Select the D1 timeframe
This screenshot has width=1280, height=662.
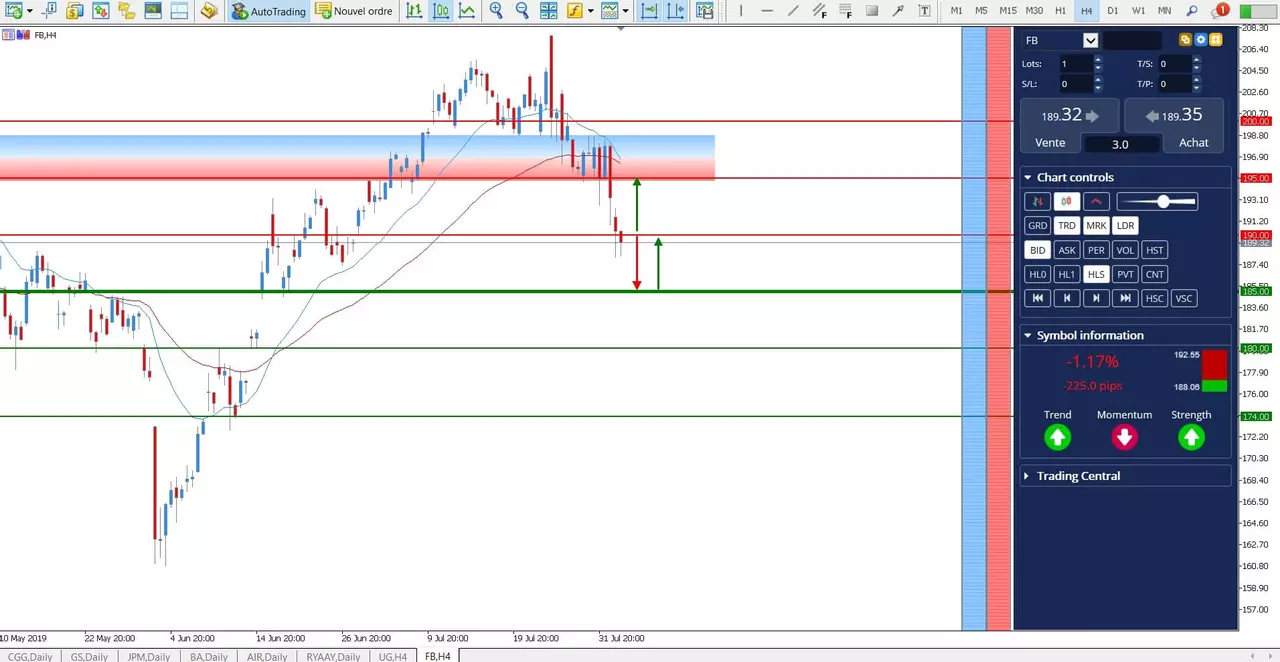click(x=1113, y=11)
